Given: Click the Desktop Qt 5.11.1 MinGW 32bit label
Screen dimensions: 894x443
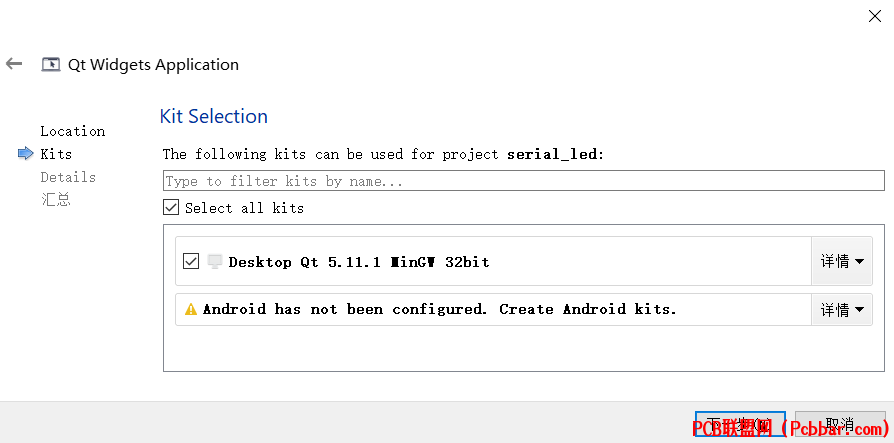Looking at the screenshot, I should (359, 262).
